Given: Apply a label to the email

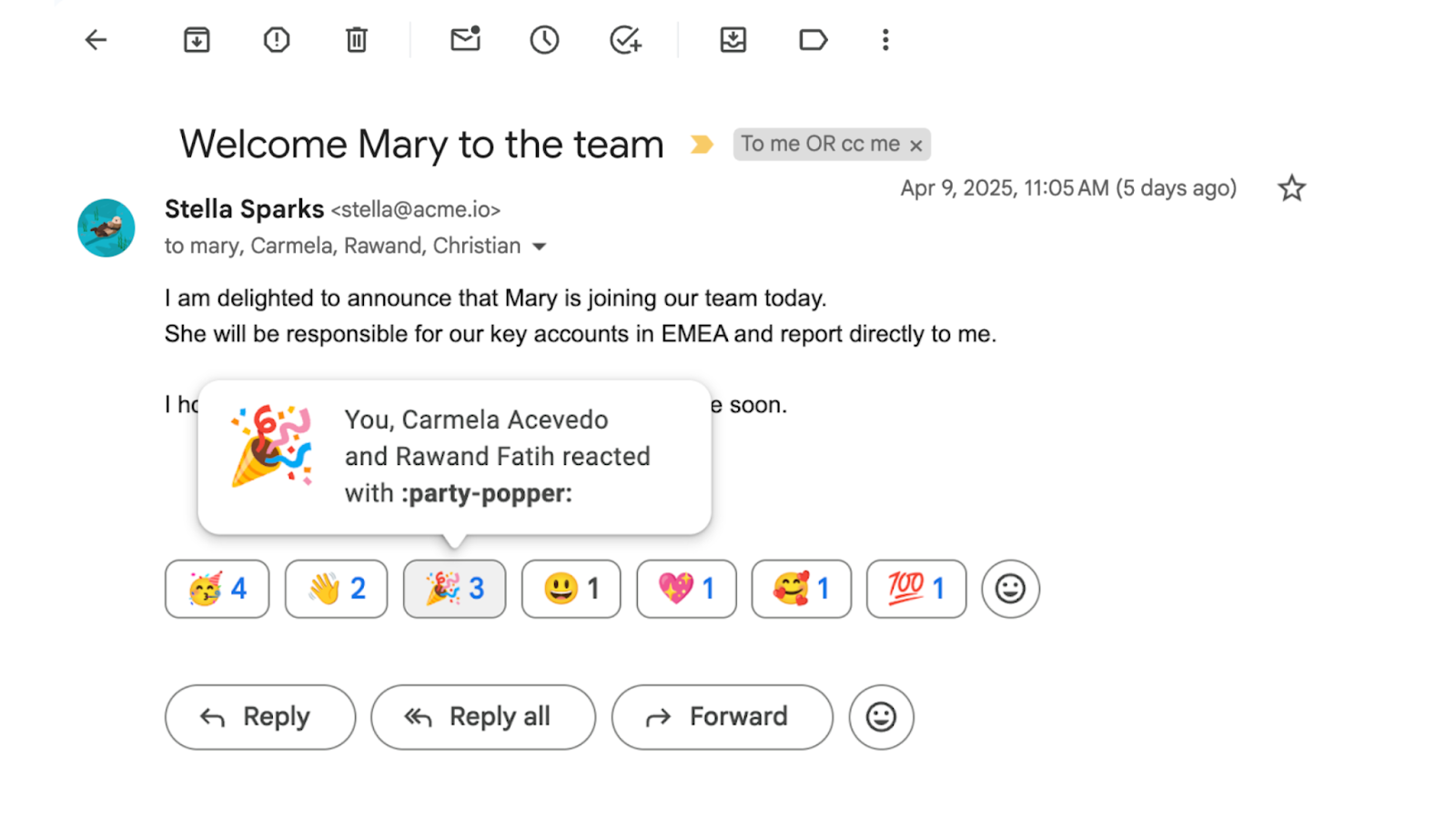Looking at the screenshot, I should 812,40.
